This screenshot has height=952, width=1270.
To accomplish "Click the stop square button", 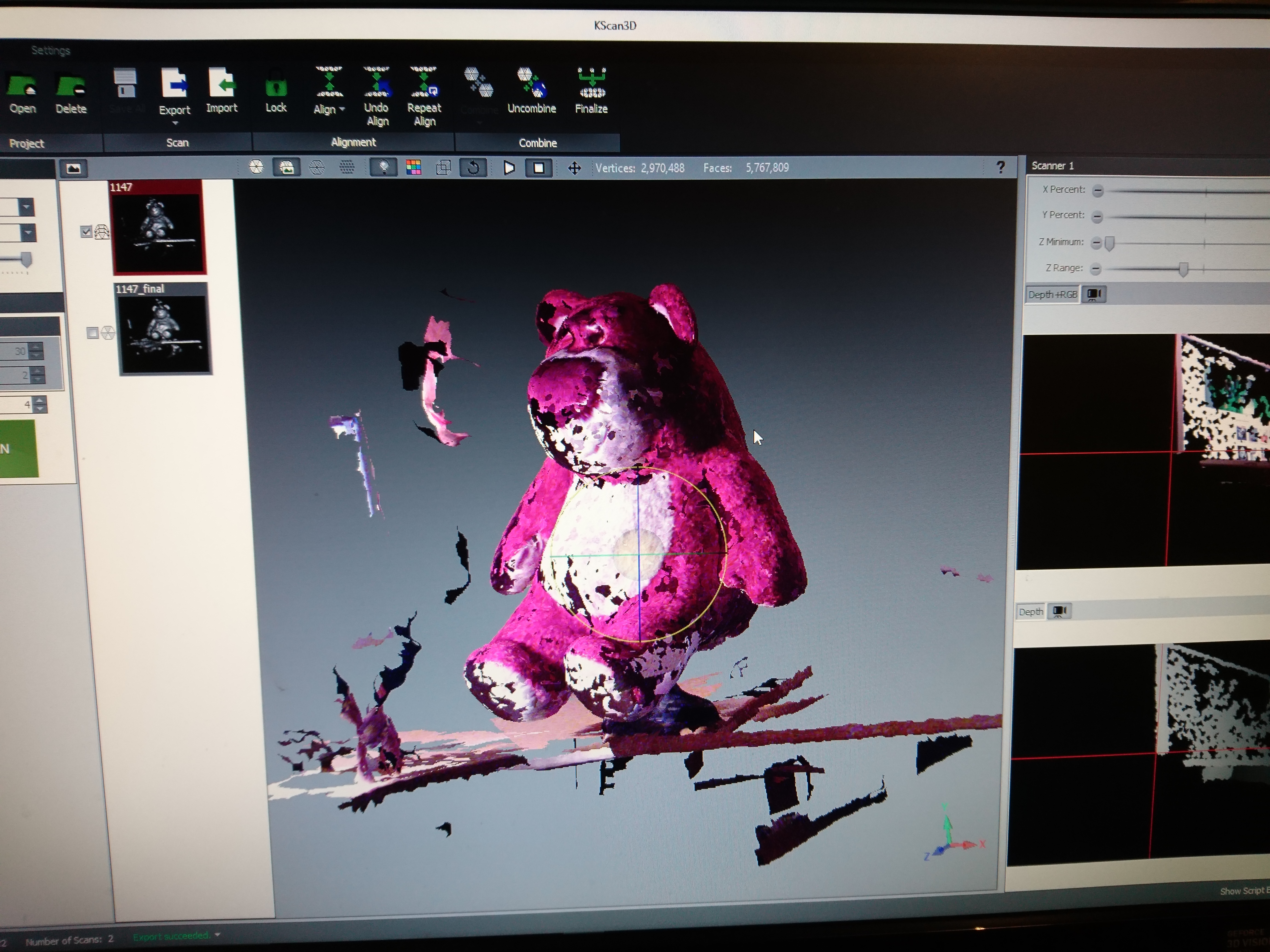I will click(539, 168).
